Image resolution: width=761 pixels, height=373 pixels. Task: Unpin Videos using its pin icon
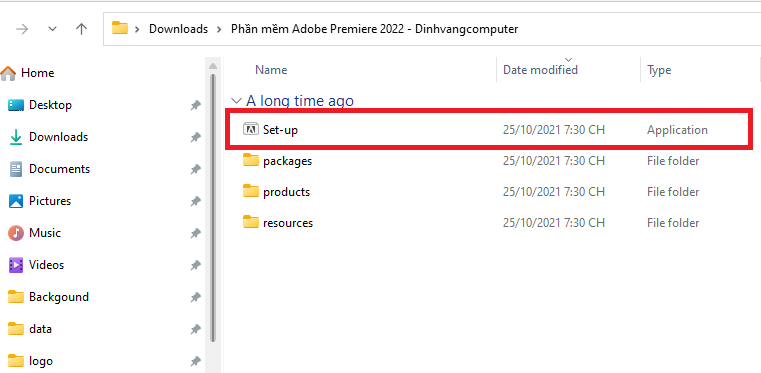[196, 265]
